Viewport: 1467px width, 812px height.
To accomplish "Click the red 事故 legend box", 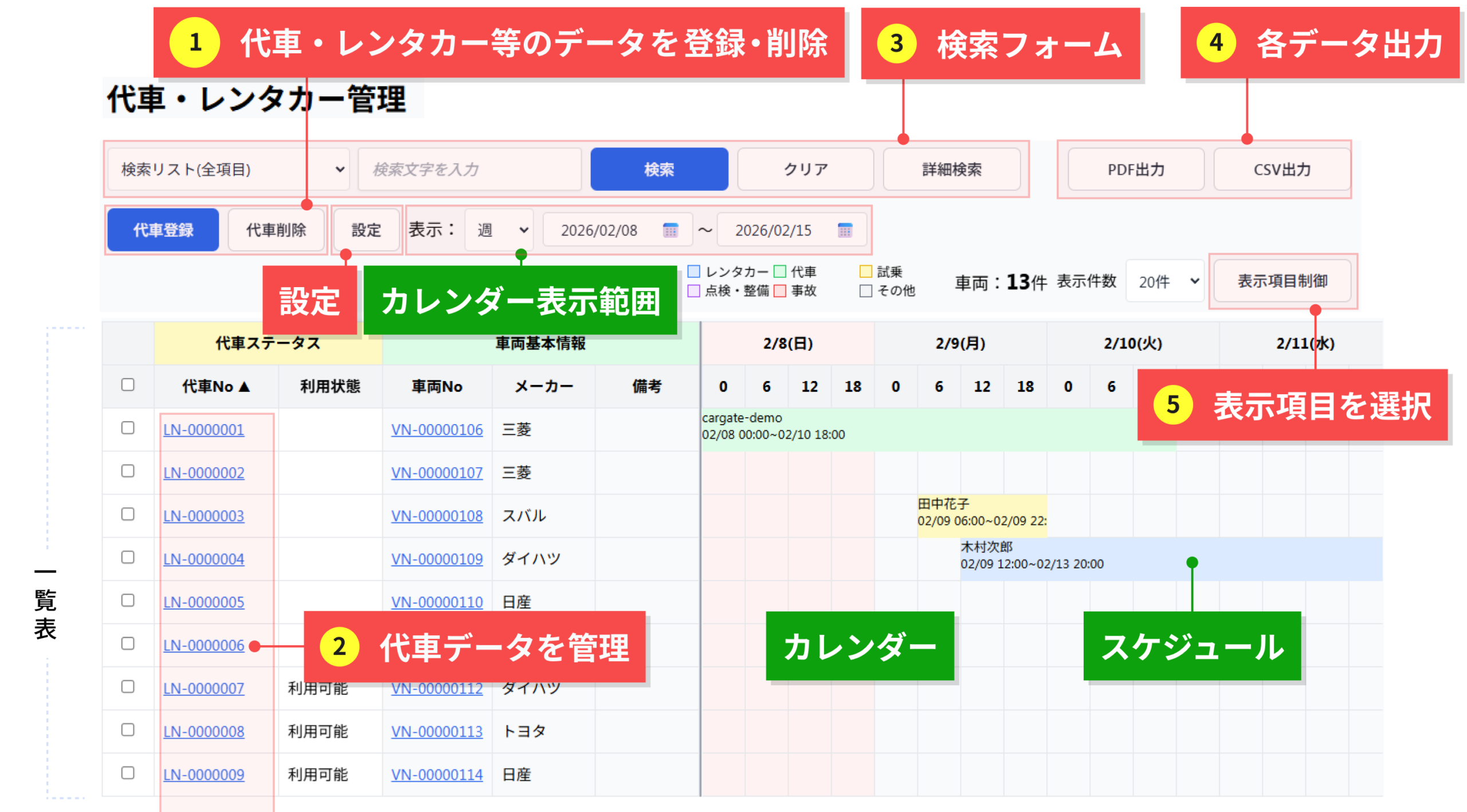I will coord(779,291).
